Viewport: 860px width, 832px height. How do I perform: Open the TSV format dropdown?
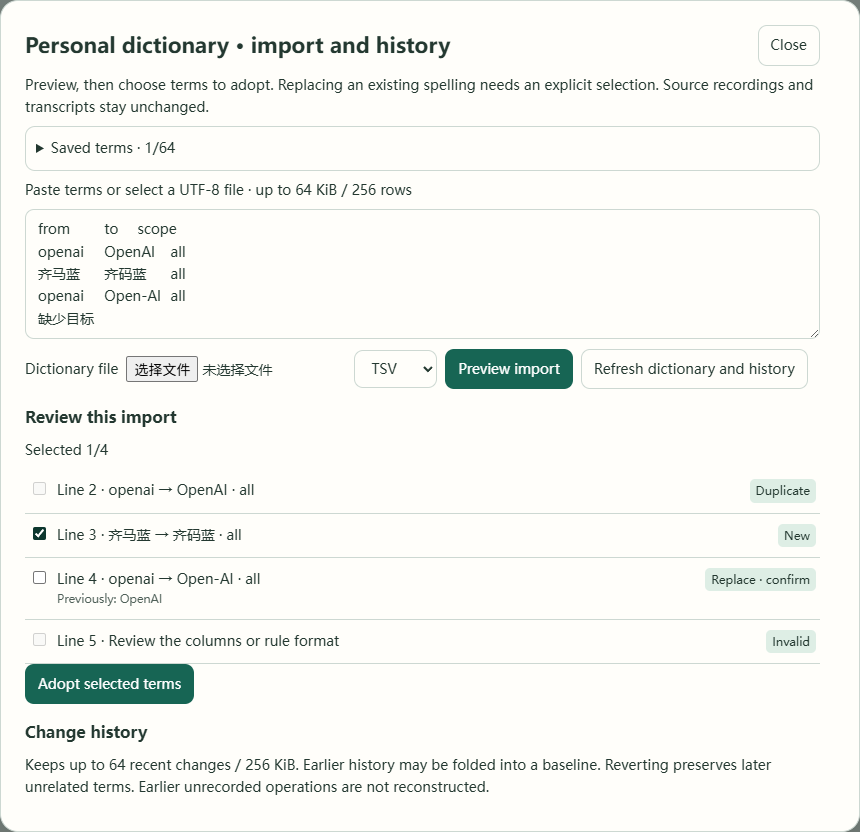click(x=395, y=369)
